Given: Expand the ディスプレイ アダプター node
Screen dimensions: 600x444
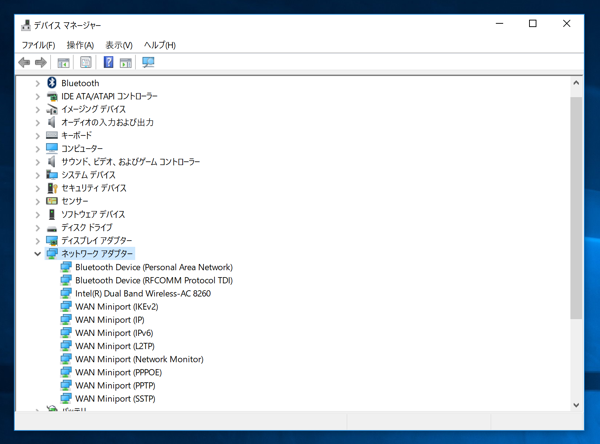Looking at the screenshot, I should [38, 241].
